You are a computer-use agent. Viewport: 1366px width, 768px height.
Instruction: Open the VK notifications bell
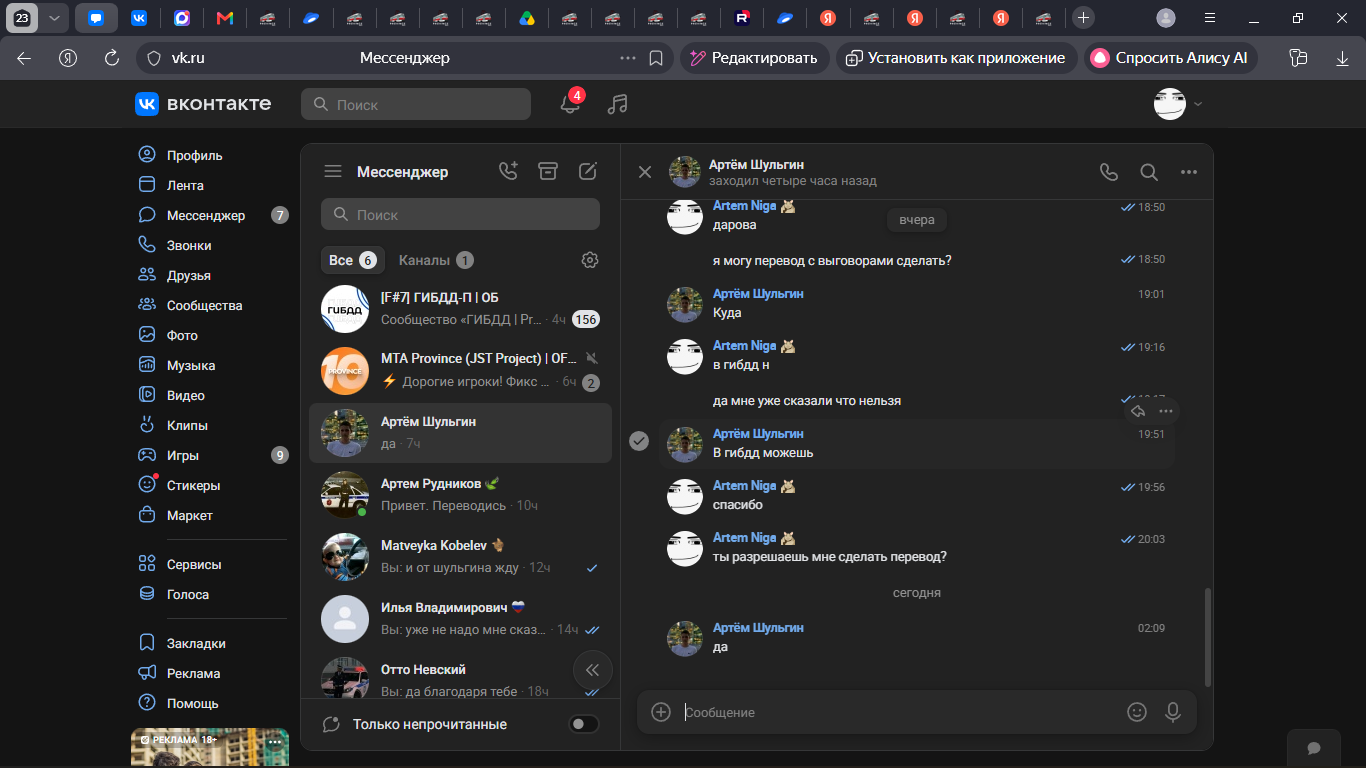pos(570,104)
